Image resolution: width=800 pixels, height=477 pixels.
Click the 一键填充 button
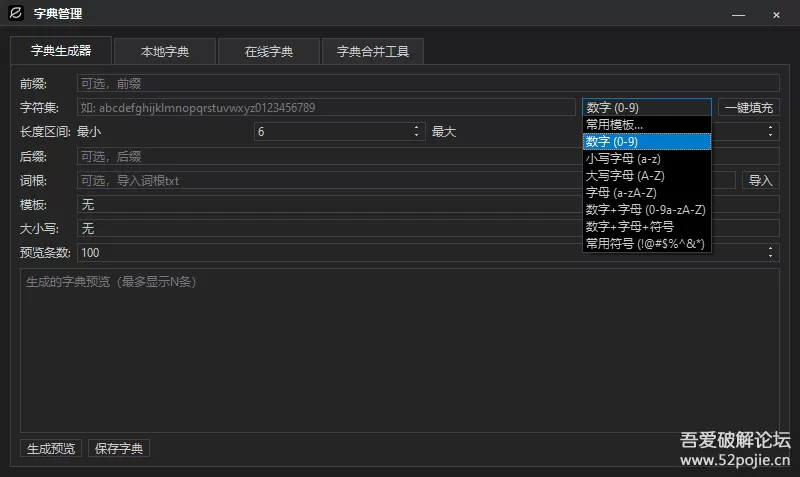point(749,107)
